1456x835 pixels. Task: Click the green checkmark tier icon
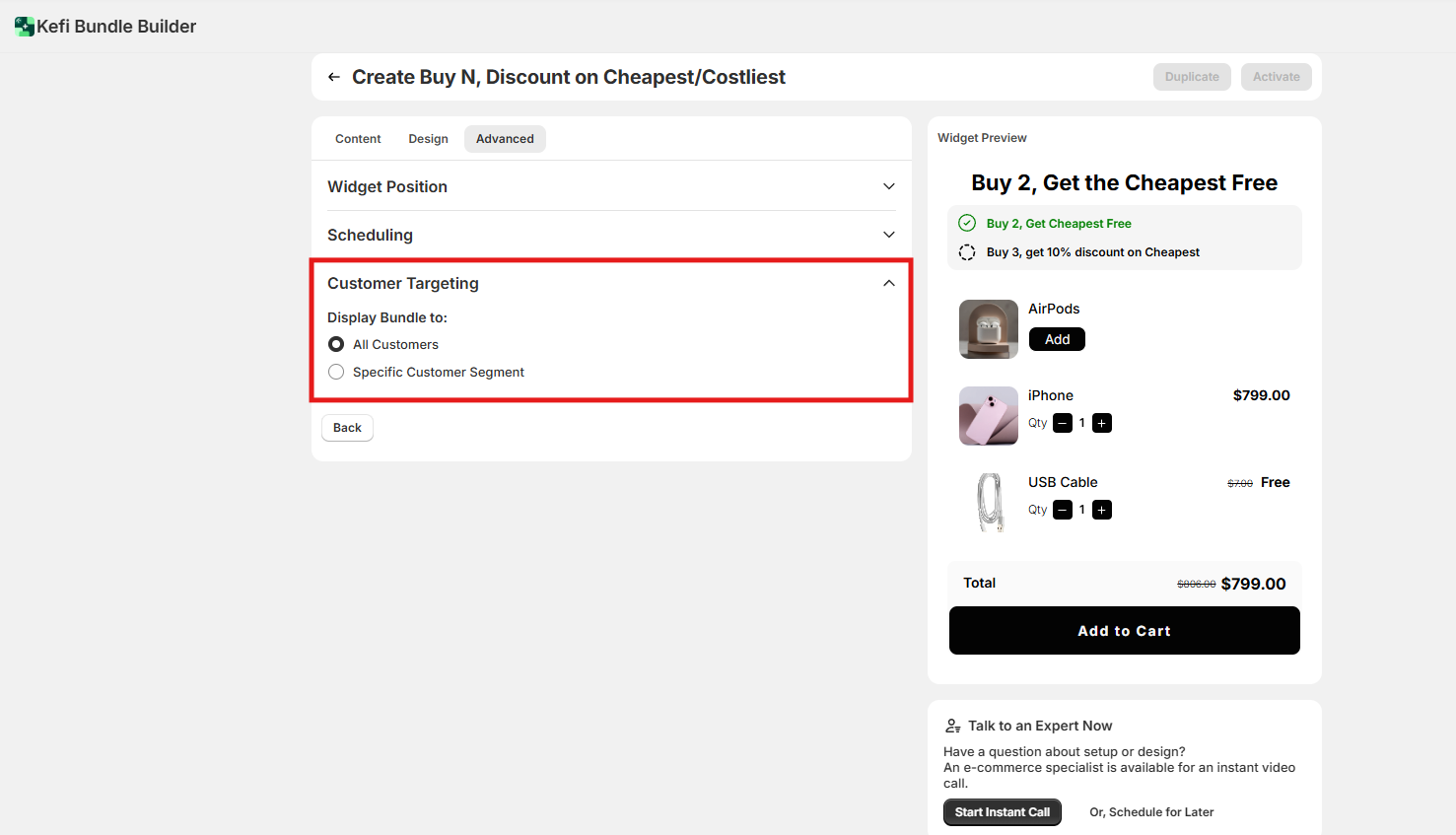click(967, 224)
